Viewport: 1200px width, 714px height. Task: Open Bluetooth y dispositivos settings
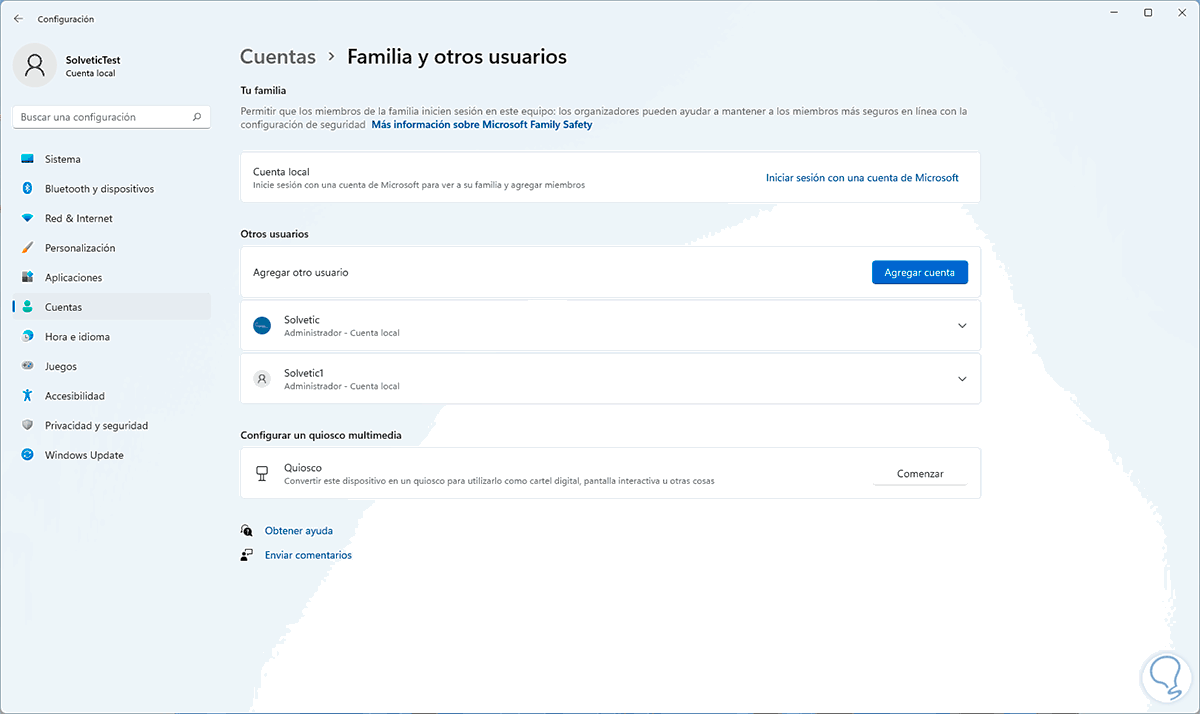[99, 189]
